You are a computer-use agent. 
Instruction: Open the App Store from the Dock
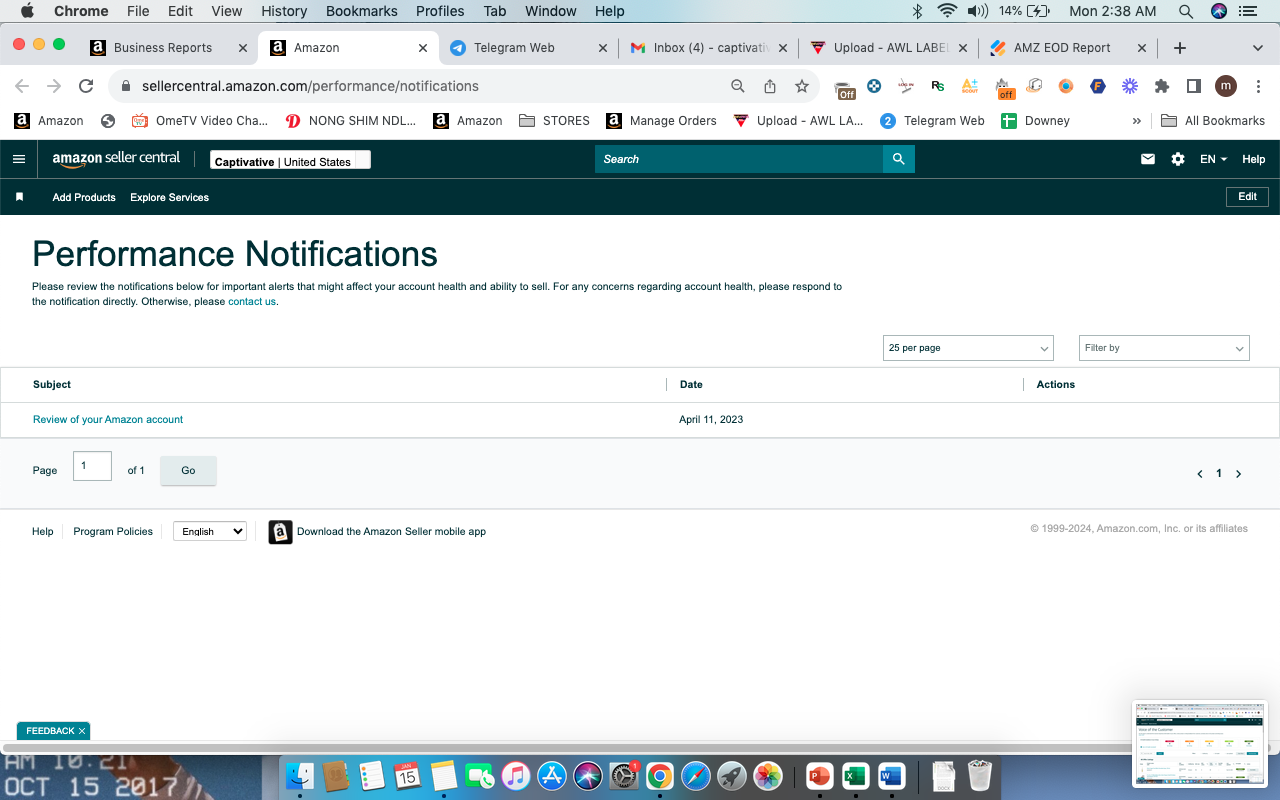pos(552,776)
